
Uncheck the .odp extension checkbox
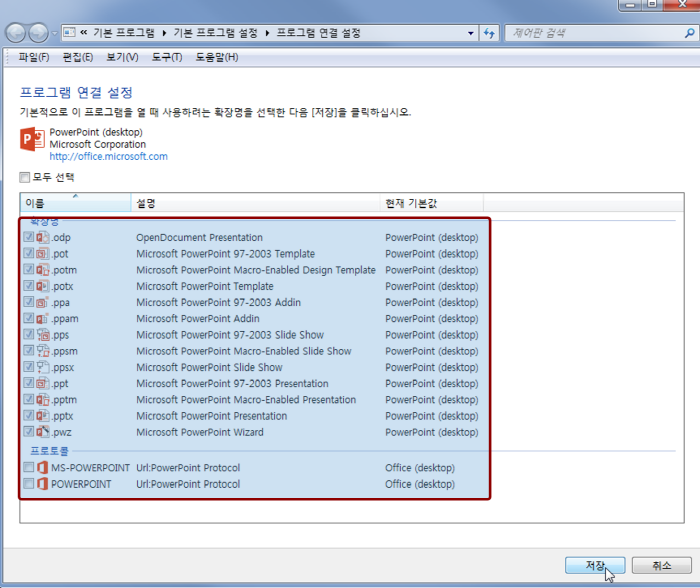pos(29,237)
